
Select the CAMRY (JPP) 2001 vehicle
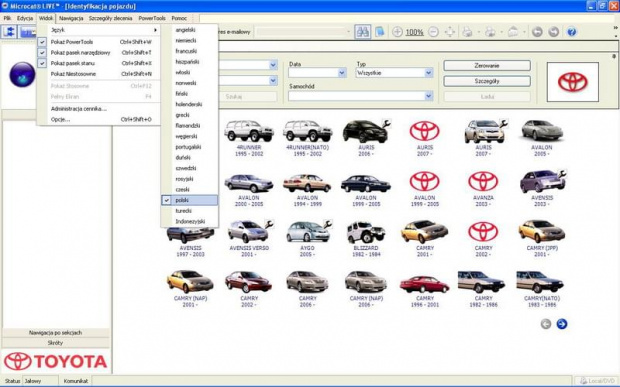pos(542,239)
